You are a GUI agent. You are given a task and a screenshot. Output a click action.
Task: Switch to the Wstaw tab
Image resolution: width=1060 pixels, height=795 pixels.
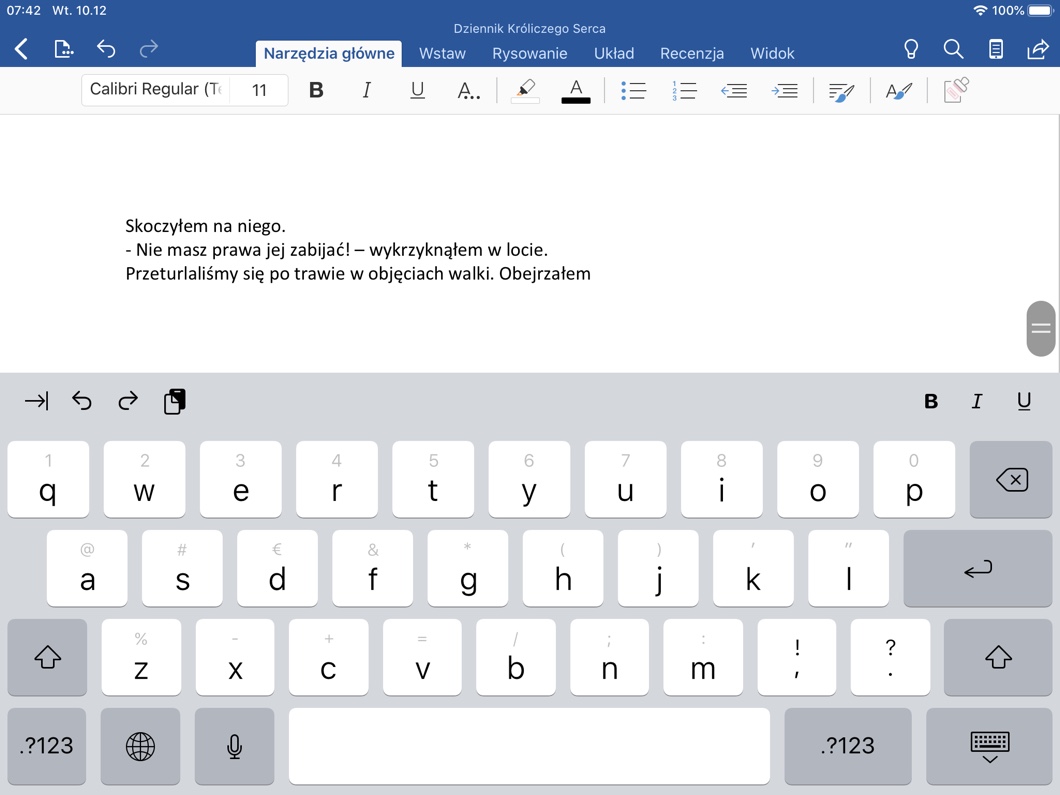(442, 53)
